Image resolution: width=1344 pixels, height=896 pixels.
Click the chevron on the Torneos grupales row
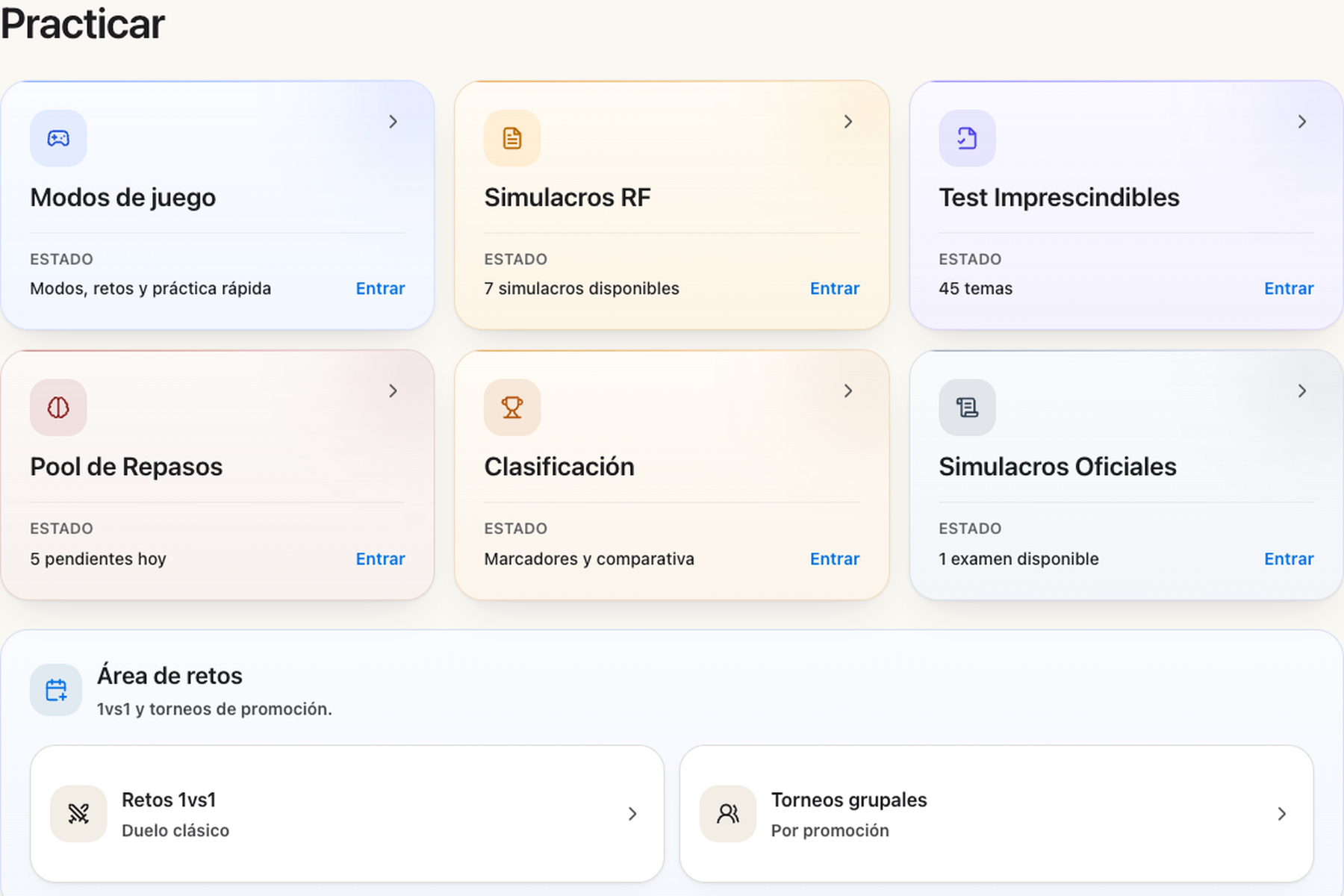1282,814
